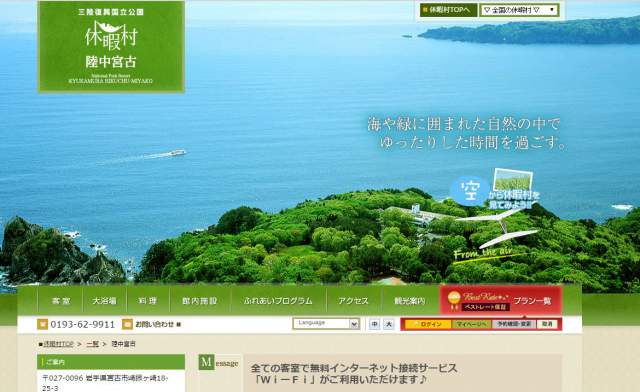Click the 陸中宮古 breadcrumb text
Screen dimensions: 640x392
[x=124, y=344]
